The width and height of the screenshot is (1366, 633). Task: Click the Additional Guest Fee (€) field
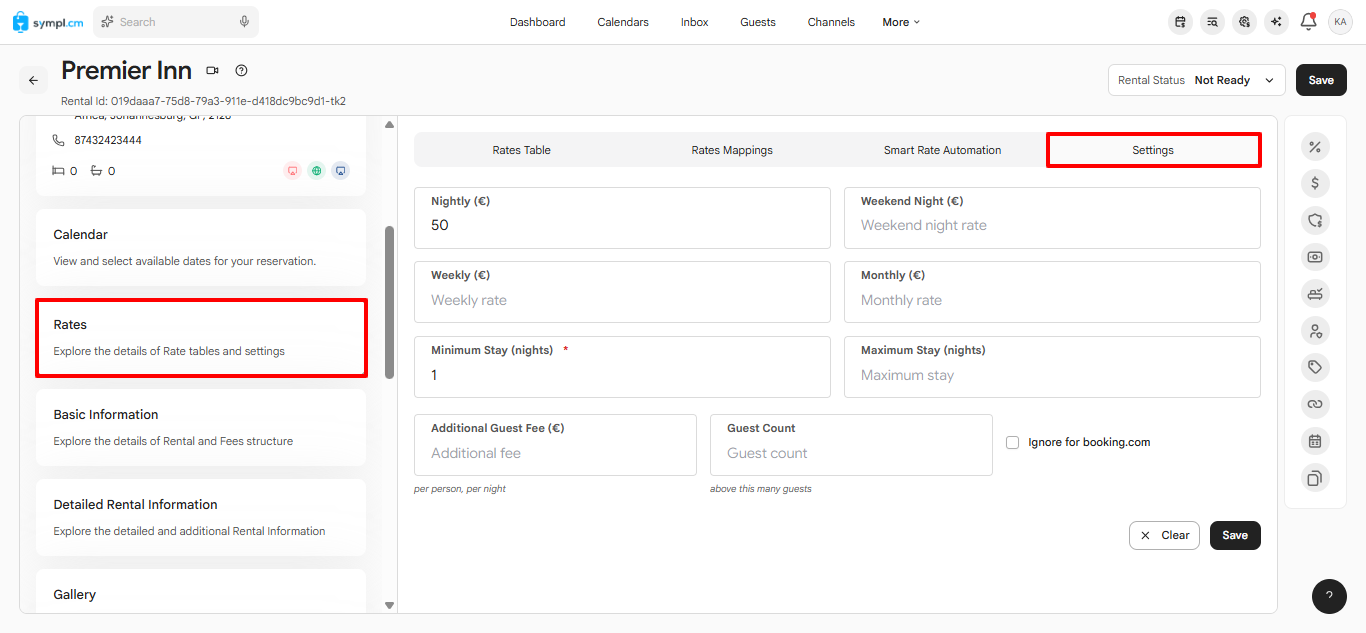(555, 445)
